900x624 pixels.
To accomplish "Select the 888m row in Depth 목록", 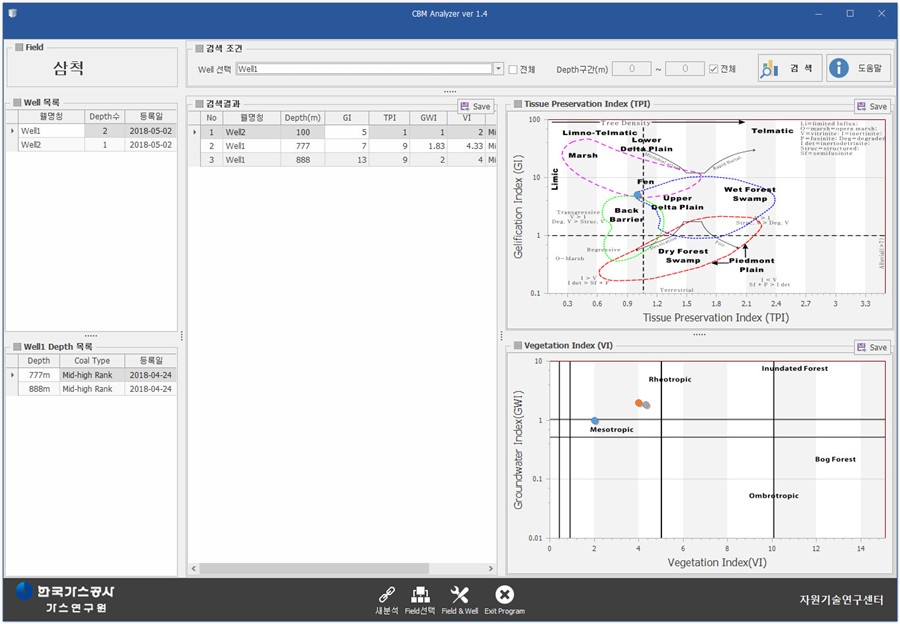I will [91, 389].
